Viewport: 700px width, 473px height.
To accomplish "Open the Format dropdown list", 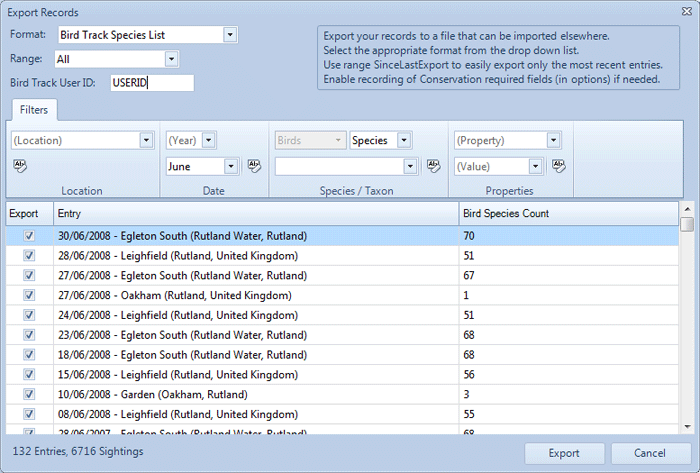I will tap(230, 34).
